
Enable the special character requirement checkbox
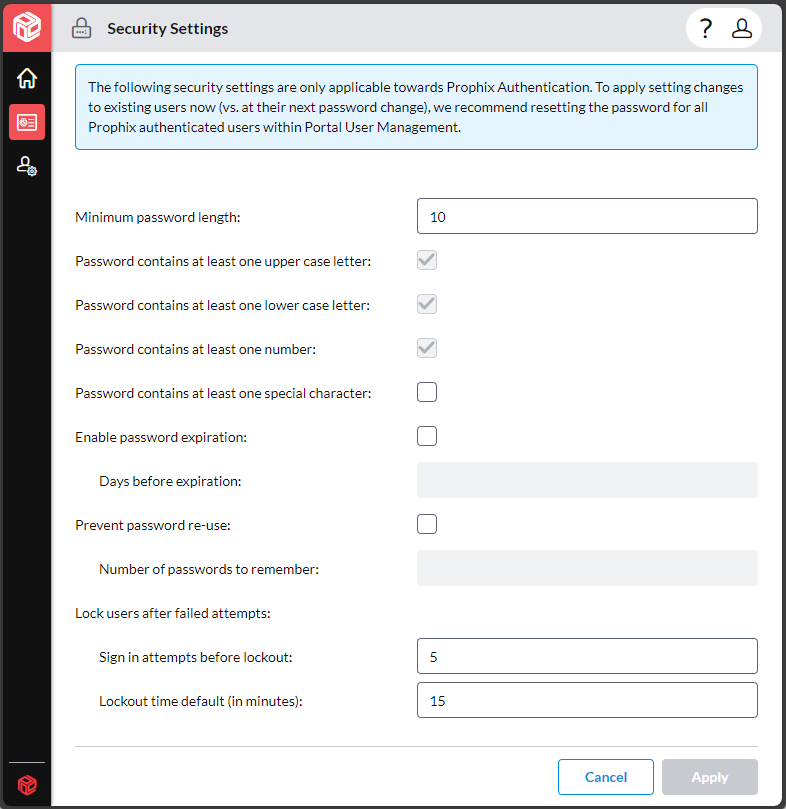click(x=427, y=392)
